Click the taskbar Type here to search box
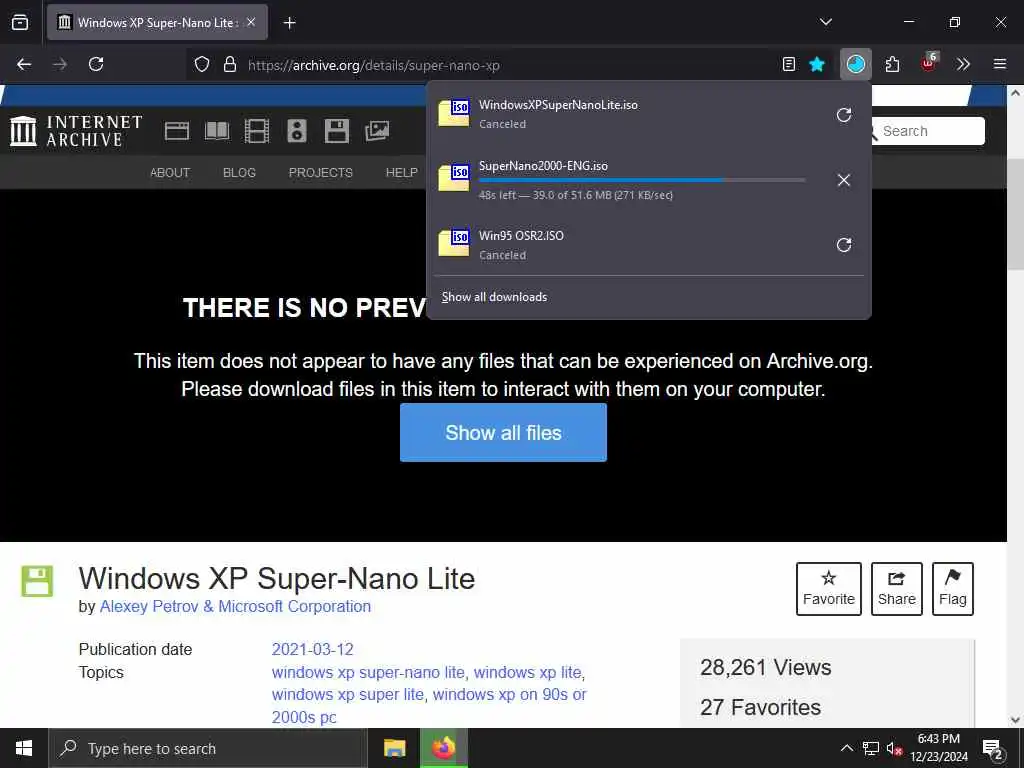The width and height of the screenshot is (1024, 768). pyautogui.click(x=208, y=748)
